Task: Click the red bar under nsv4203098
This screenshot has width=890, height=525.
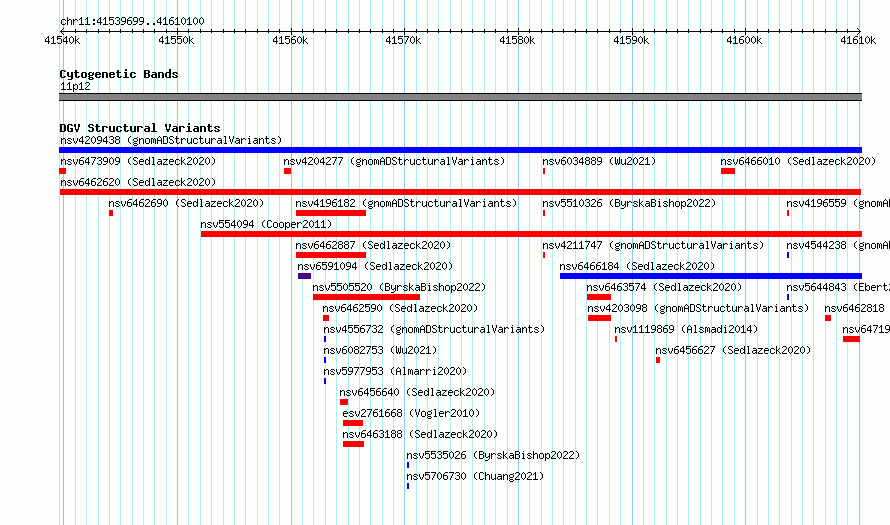Action: [599, 318]
